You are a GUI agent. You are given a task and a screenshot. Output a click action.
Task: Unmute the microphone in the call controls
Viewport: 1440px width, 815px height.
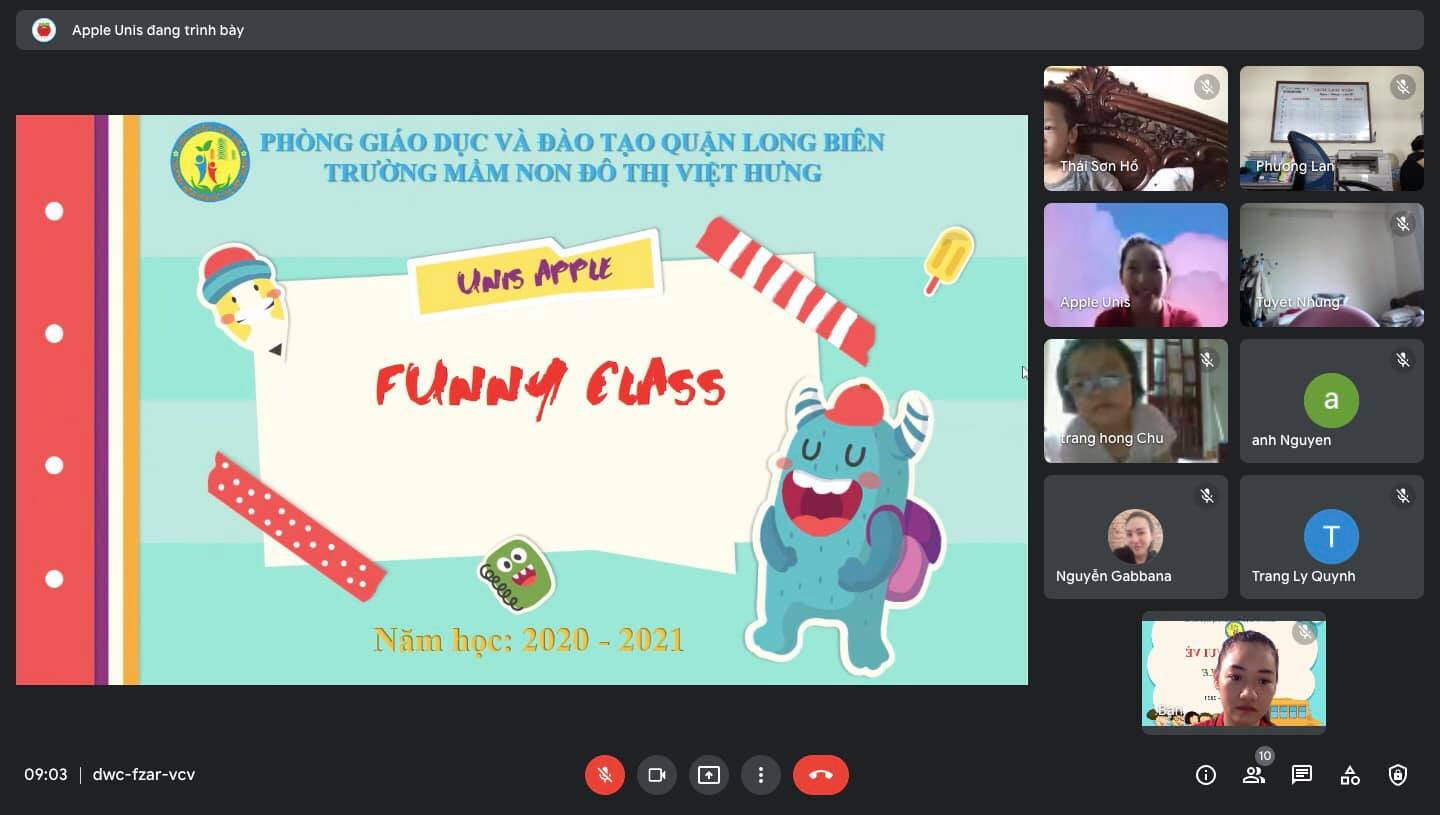tap(605, 775)
